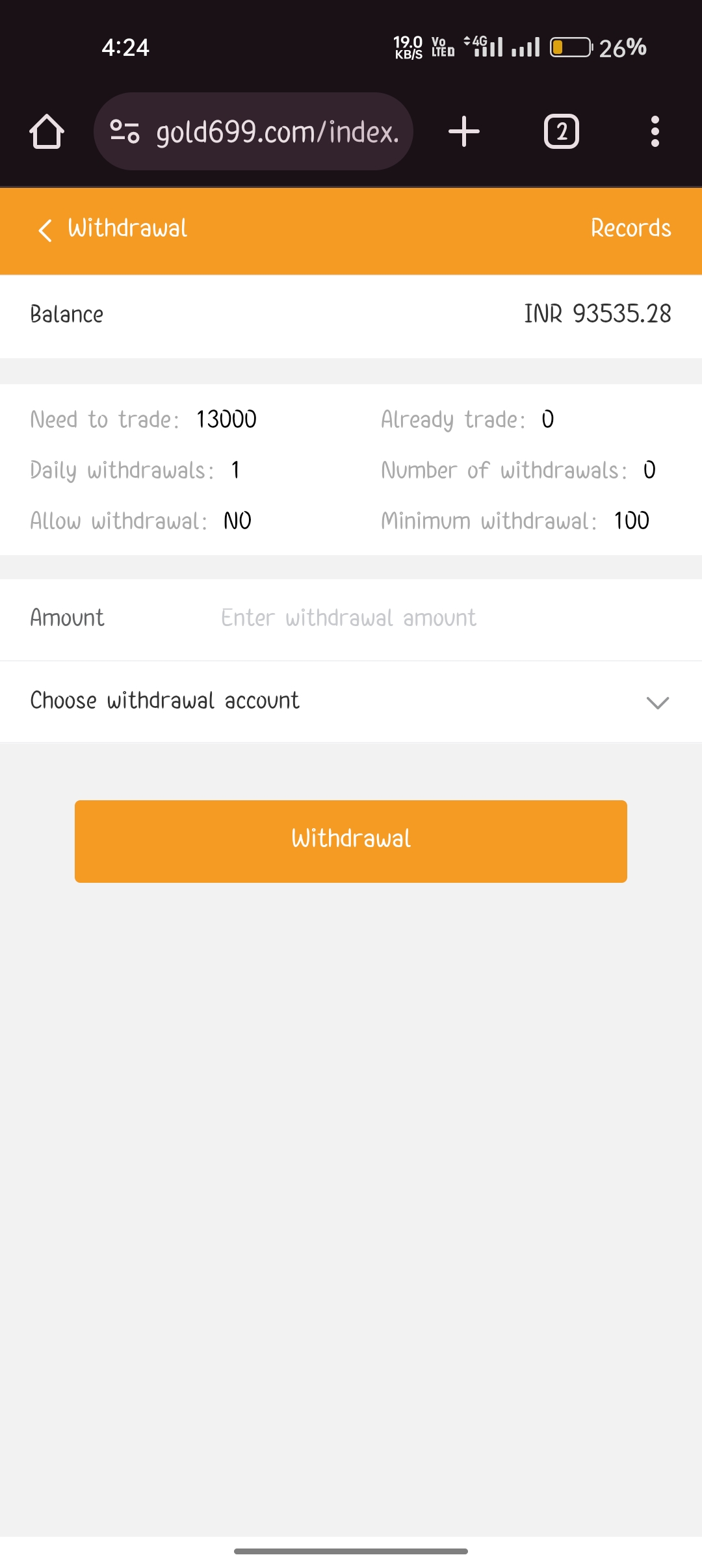702x1568 pixels.
Task: Tap the bottom gesture navigation bar
Action: 351,1551
